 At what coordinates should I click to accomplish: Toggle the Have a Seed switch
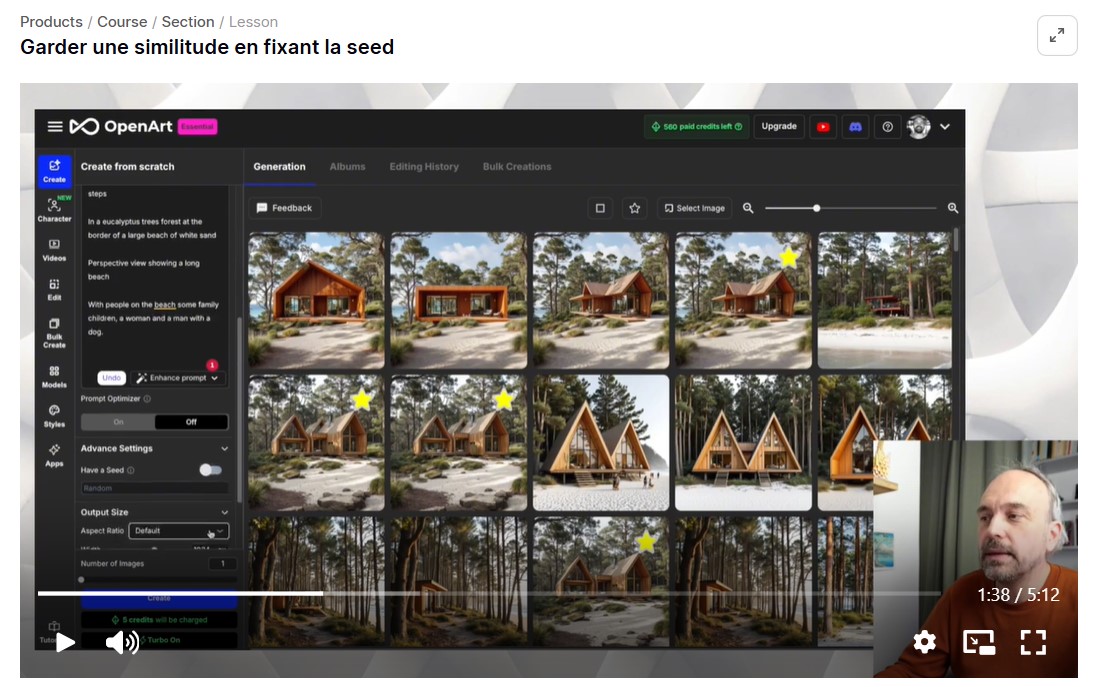(210, 469)
